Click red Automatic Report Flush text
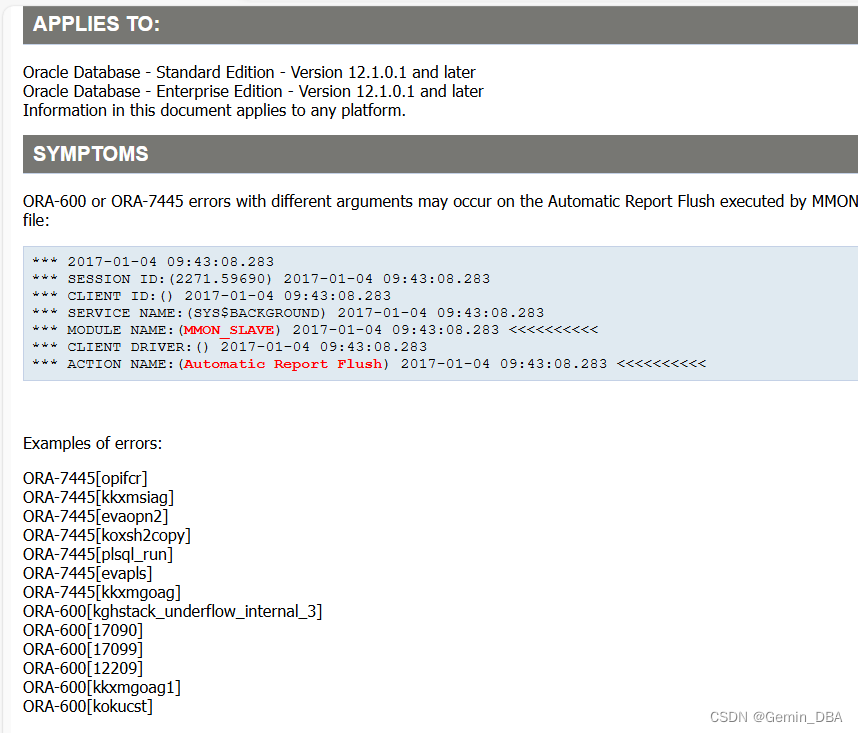Screen dimensions: 858x733 pyautogui.click(x=283, y=364)
